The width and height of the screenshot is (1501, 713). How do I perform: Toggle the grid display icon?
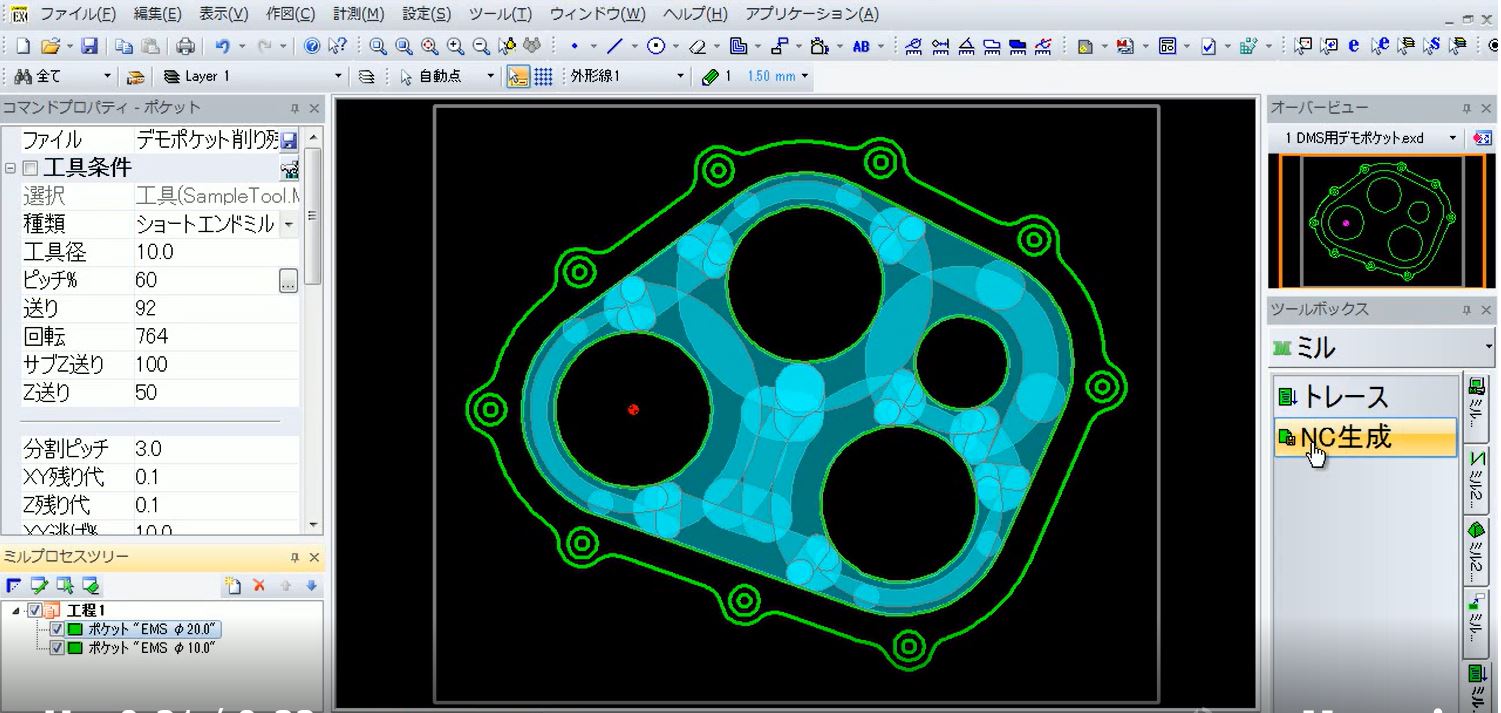tap(543, 77)
